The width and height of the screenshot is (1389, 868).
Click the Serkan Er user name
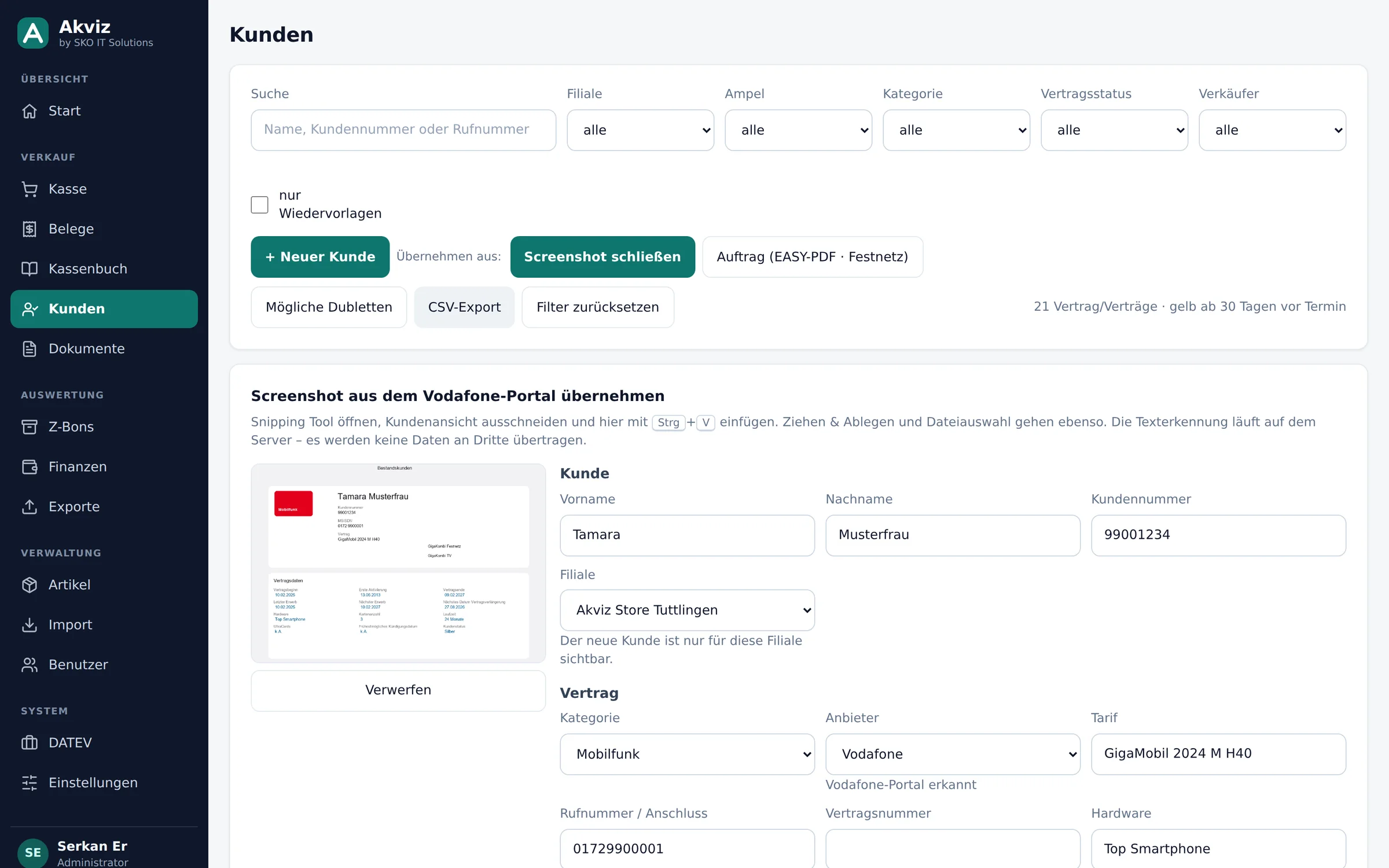pos(92,846)
